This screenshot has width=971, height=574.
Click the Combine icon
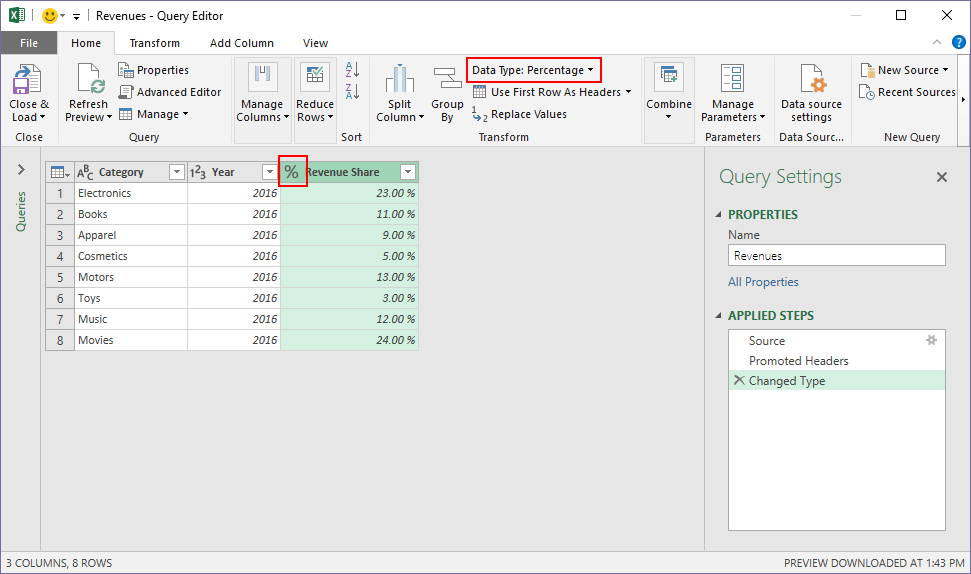click(x=669, y=77)
